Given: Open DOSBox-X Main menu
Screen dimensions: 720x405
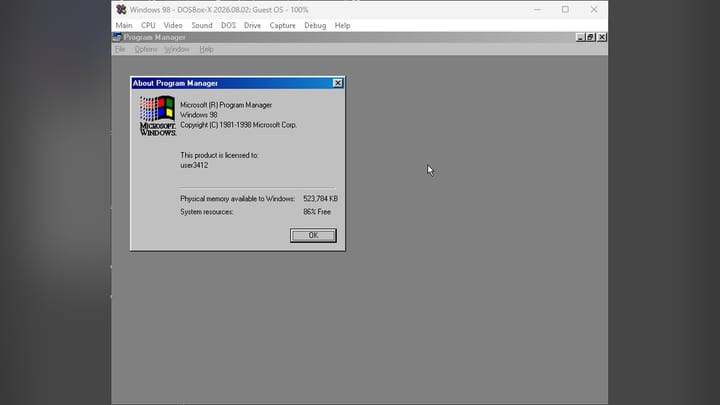Looking at the screenshot, I should click(x=124, y=25).
